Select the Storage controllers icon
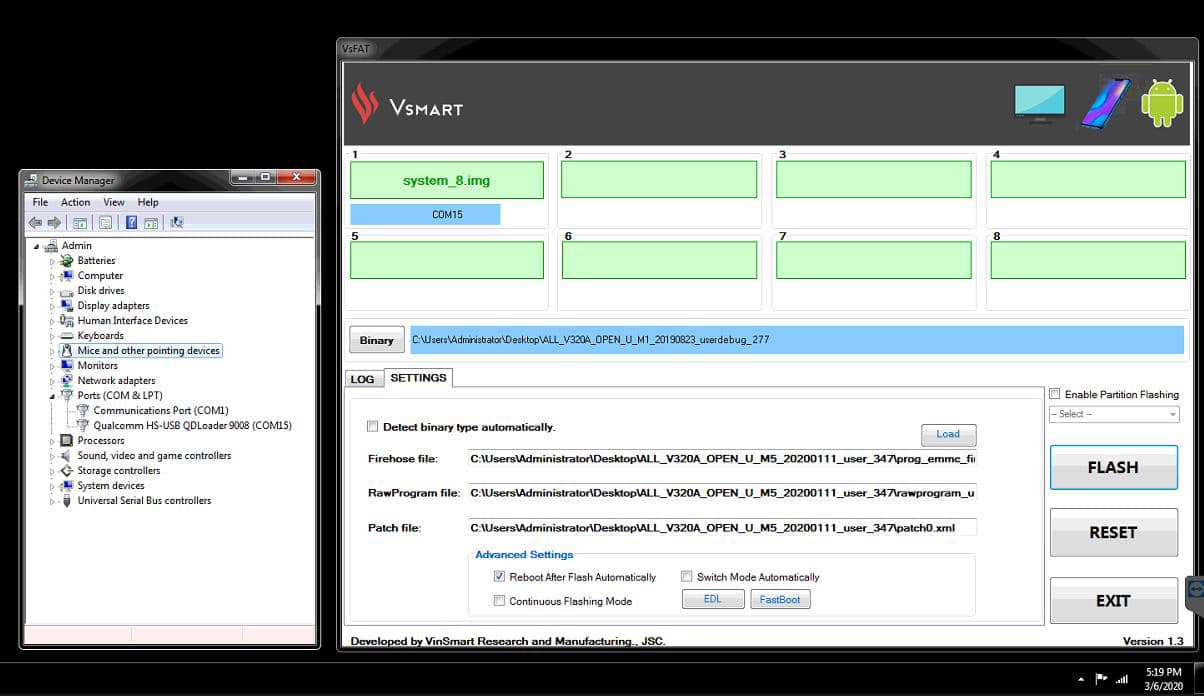Screen dimensions: 1204x696 pyautogui.click(x=67, y=471)
